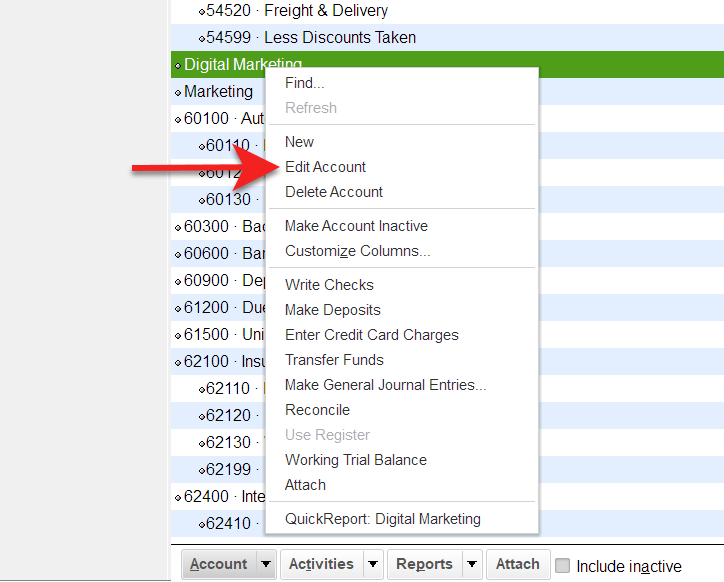The height and width of the screenshot is (582, 724).
Task: Select sub-account row 62199
Action: pos(218,470)
